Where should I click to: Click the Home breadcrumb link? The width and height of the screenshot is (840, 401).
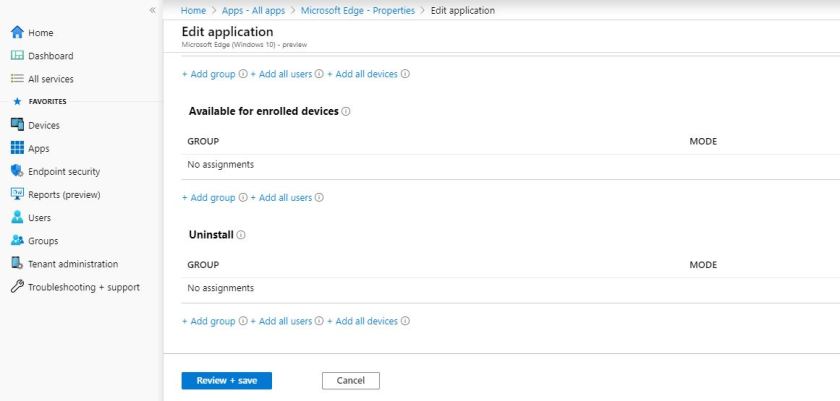[x=193, y=10]
